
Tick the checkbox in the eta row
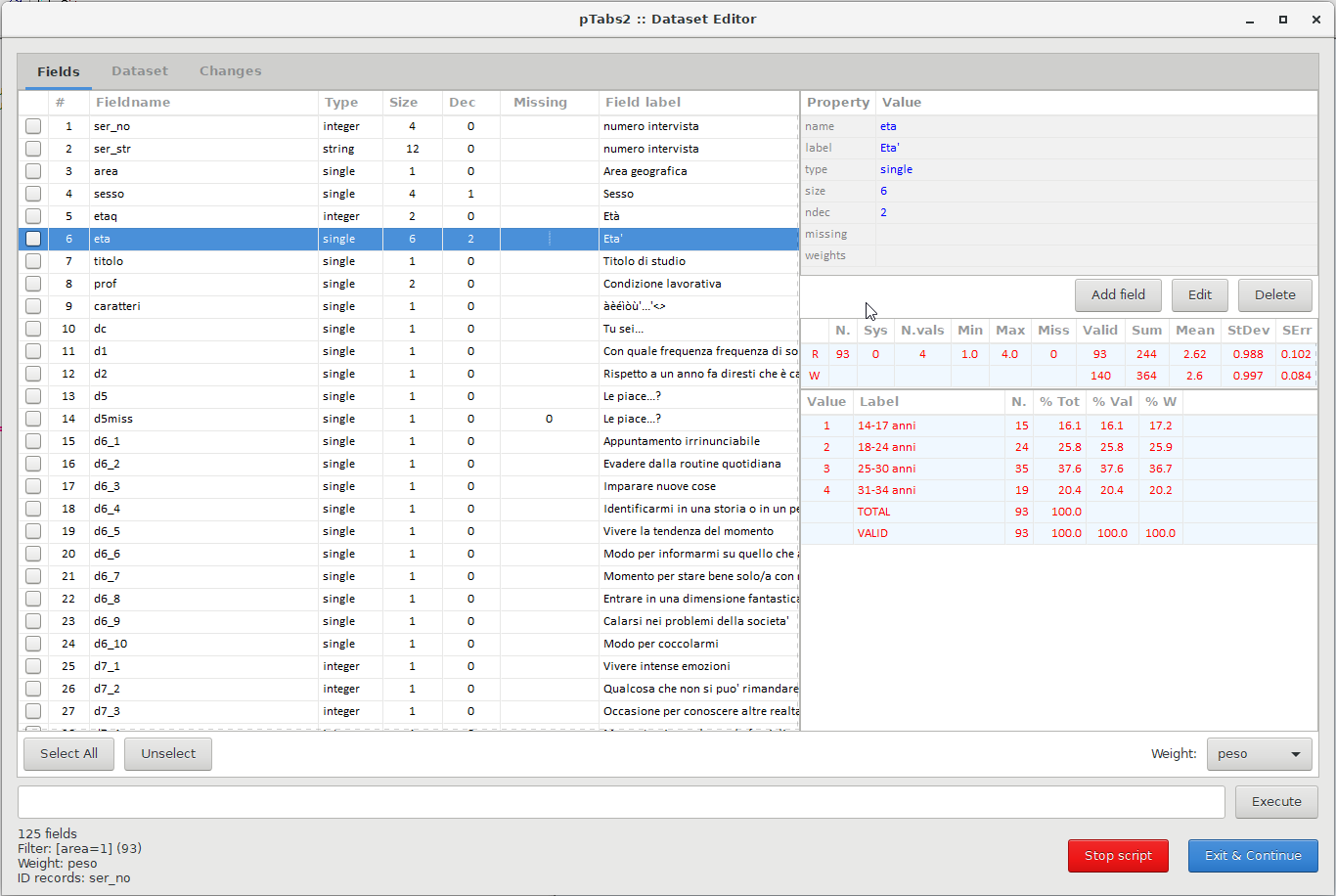coord(33,239)
